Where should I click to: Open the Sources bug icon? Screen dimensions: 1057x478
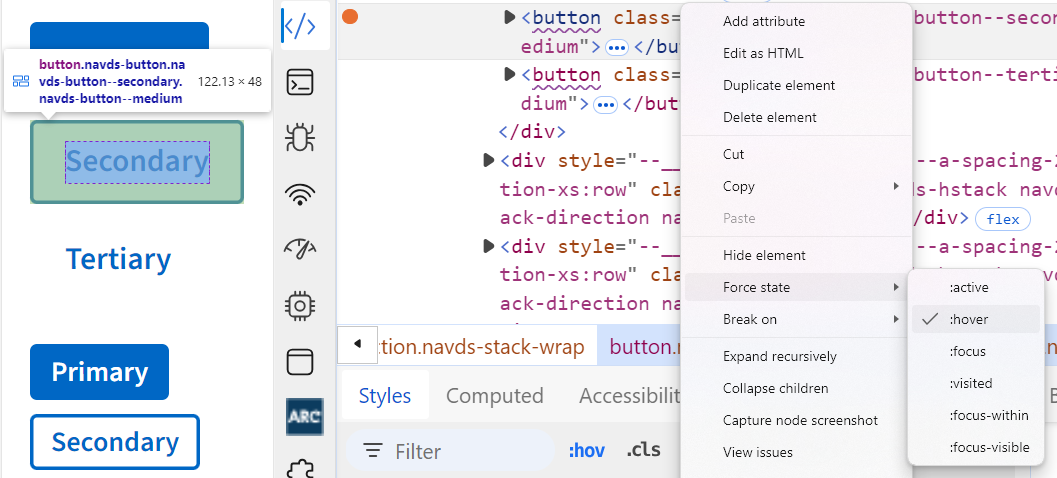click(x=299, y=137)
